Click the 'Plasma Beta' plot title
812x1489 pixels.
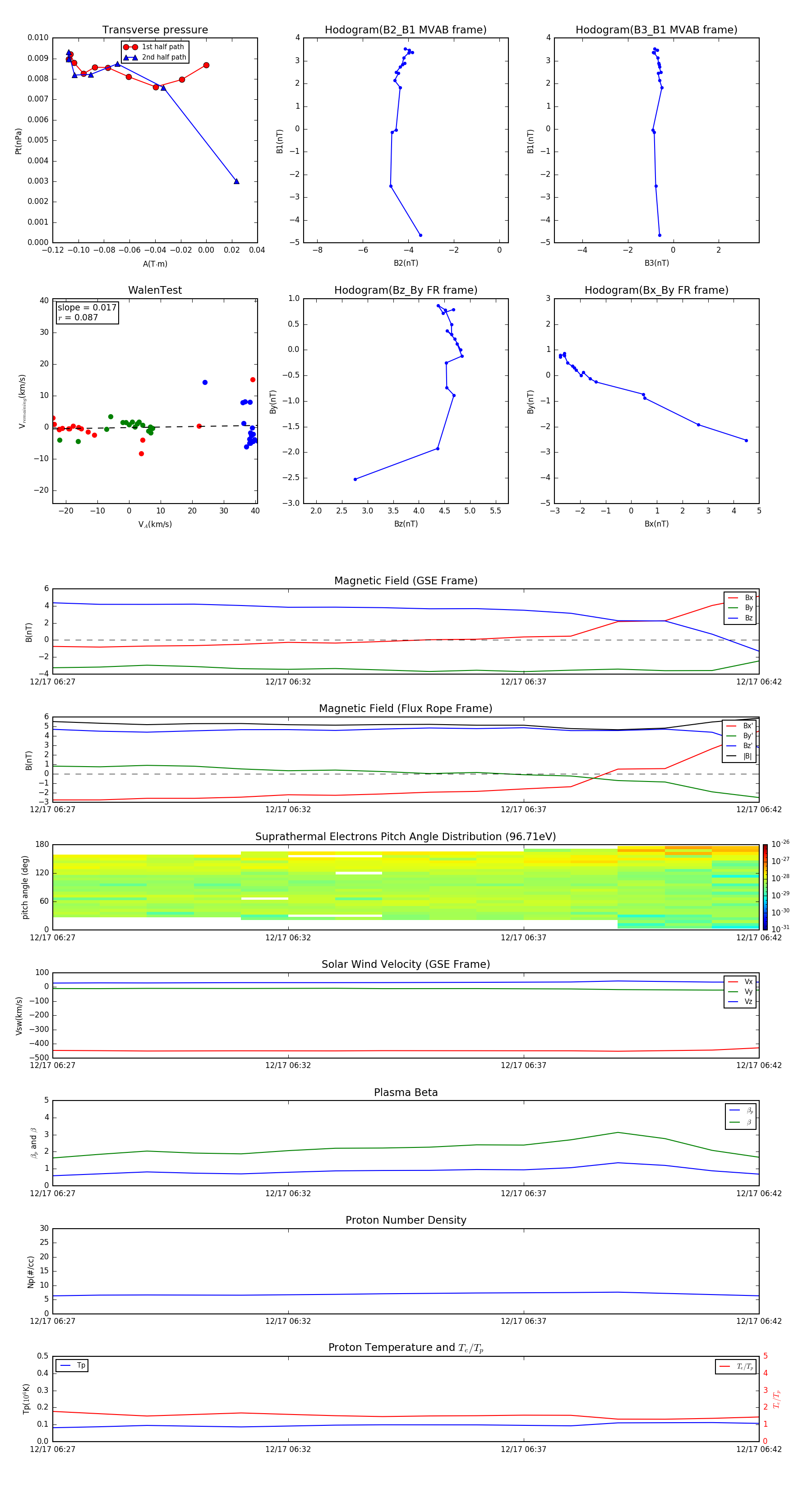pos(406,1092)
